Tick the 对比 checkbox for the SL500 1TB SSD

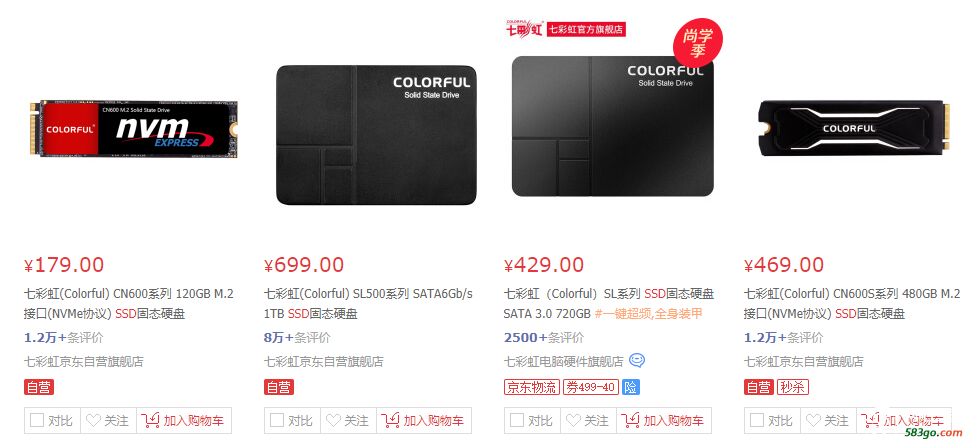[x=277, y=420]
